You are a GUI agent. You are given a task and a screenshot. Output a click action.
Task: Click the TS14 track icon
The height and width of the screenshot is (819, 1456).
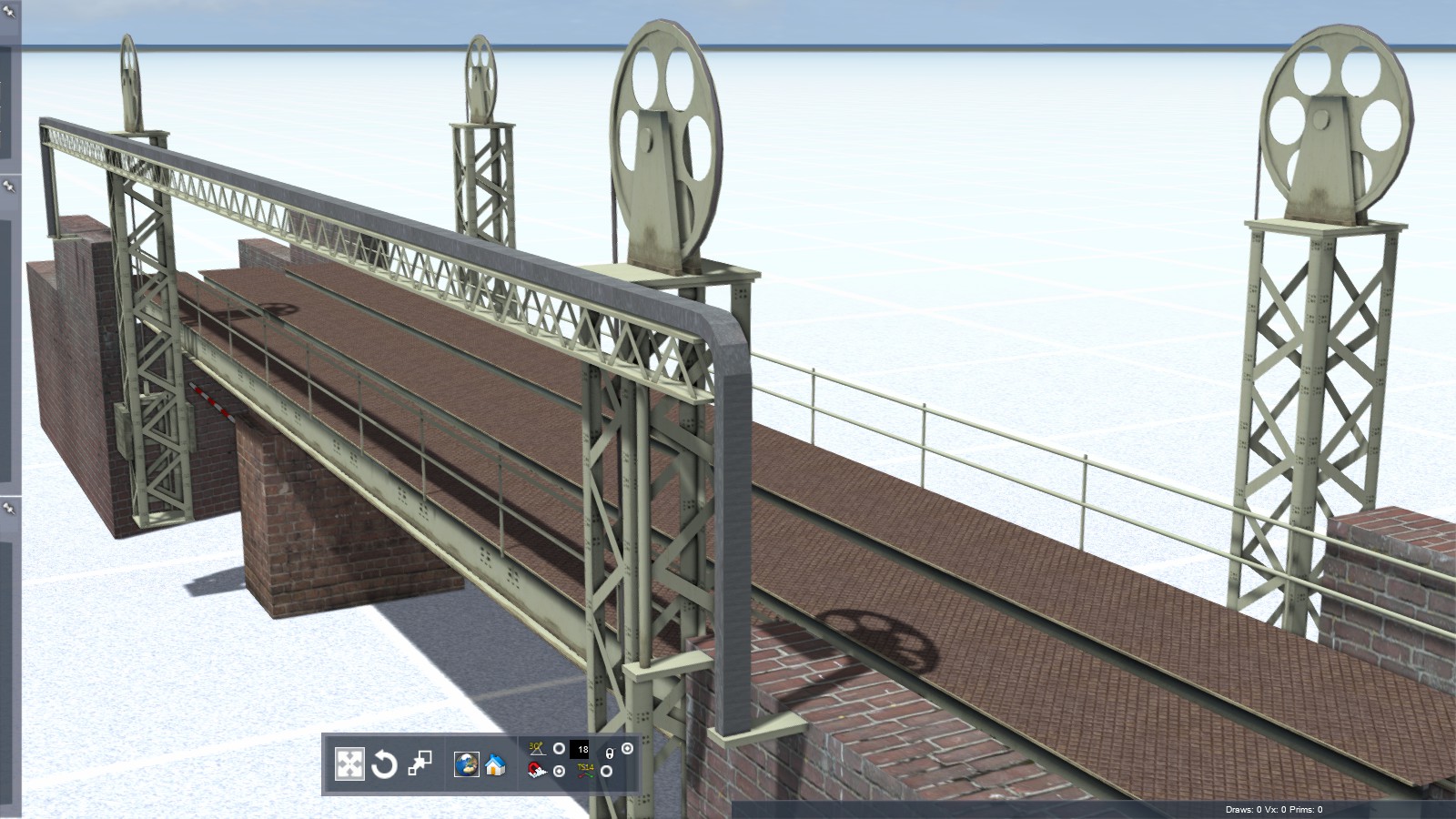tap(585, 772)
